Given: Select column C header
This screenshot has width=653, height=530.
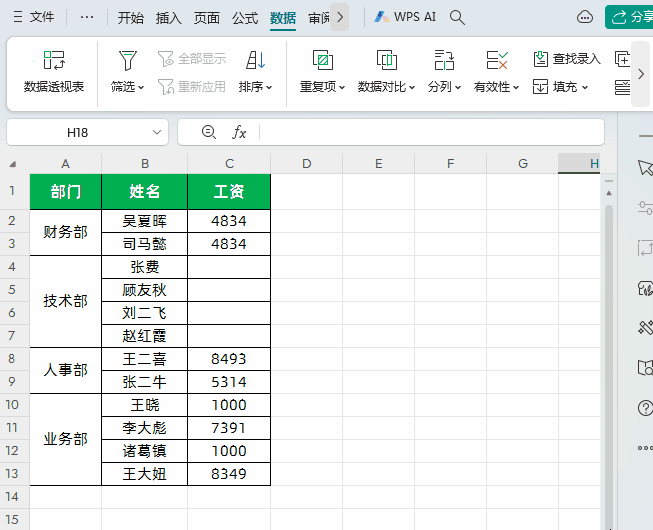Looking at the screenshot, I should [x=229, y=164].
